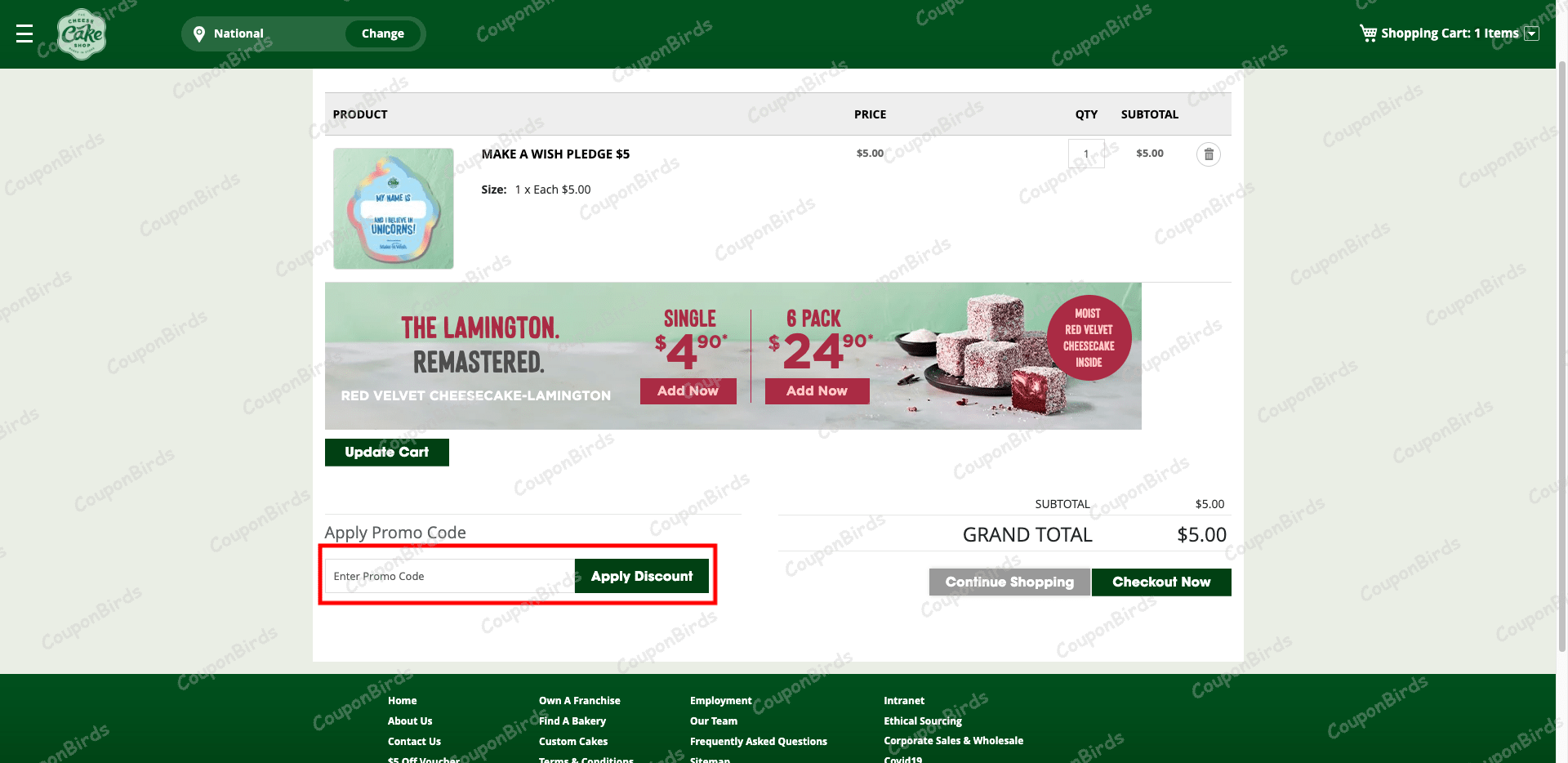Screen dimensions: 1568x763
Task: Open the hamburger navigation menu
Action: pyautogui.click(x=24, y=33)
